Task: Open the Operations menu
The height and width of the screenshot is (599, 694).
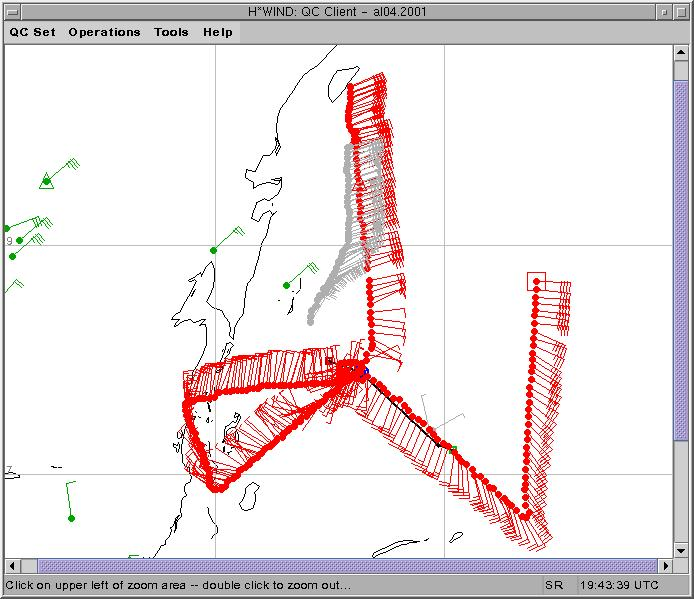Action: (104, 32)
